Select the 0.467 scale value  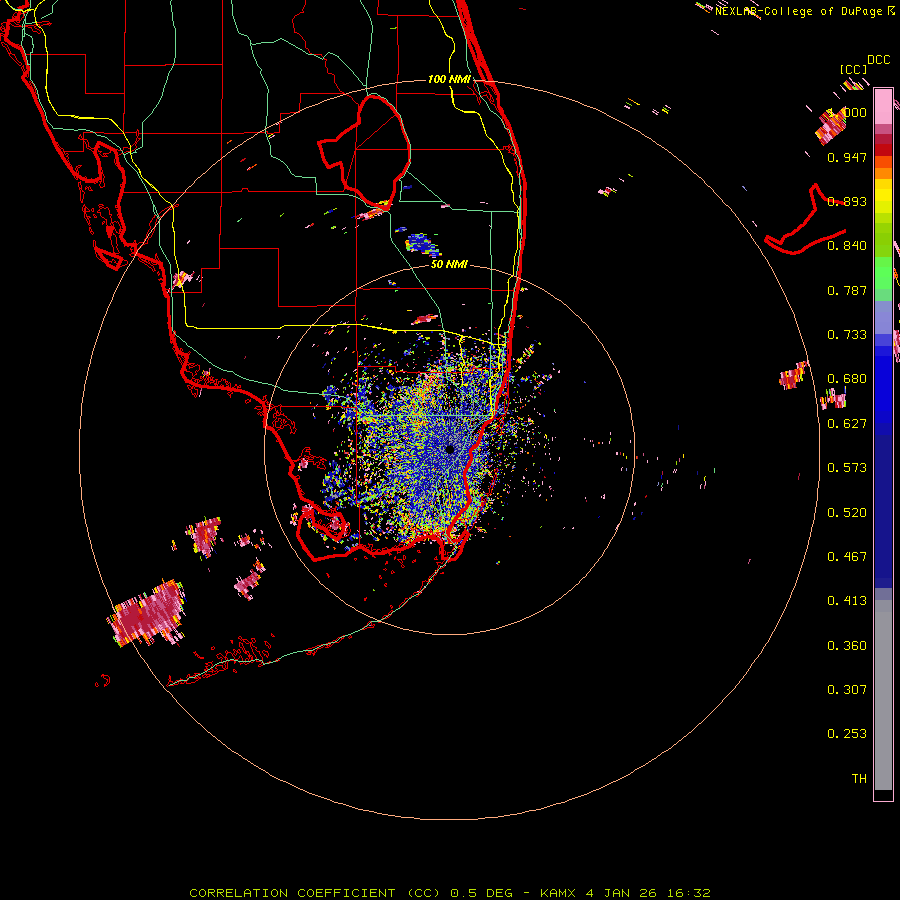click(x=847, y=557)
